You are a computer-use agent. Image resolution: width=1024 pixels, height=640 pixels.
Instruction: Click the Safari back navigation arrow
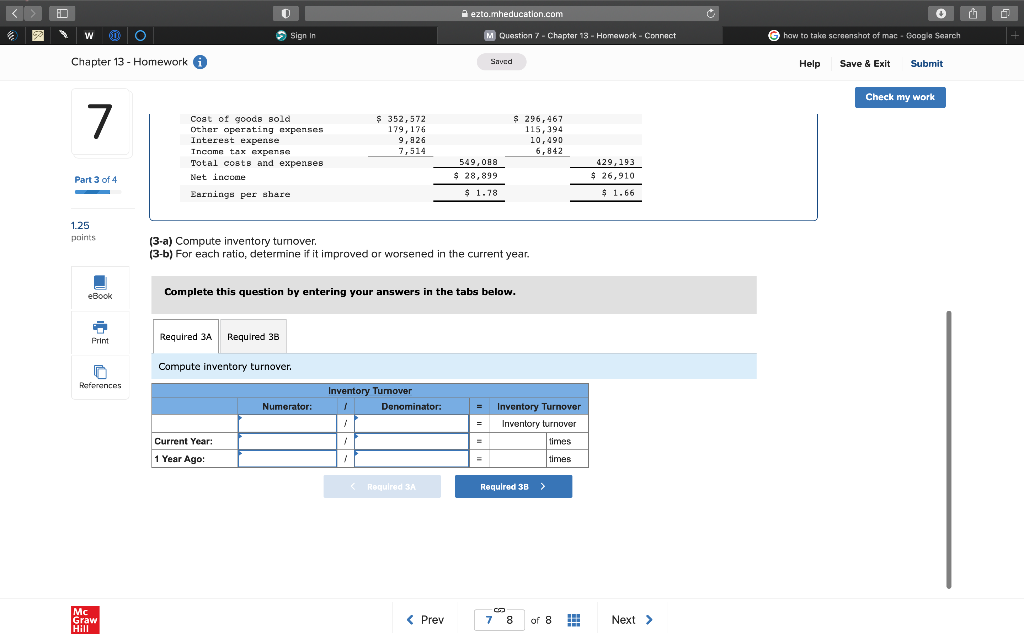[14, 13]
